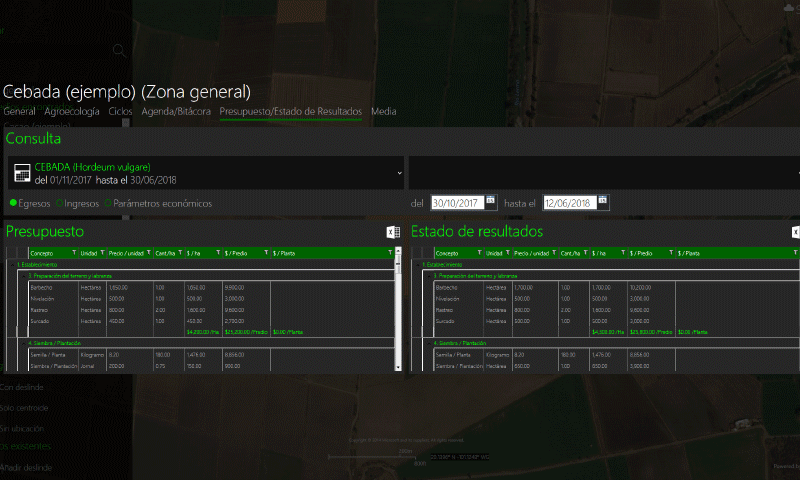Go to the Media tab
Image resolution: width=800 pixels, height=480 pixels.
pyautogui.click(x=383, y=112)
